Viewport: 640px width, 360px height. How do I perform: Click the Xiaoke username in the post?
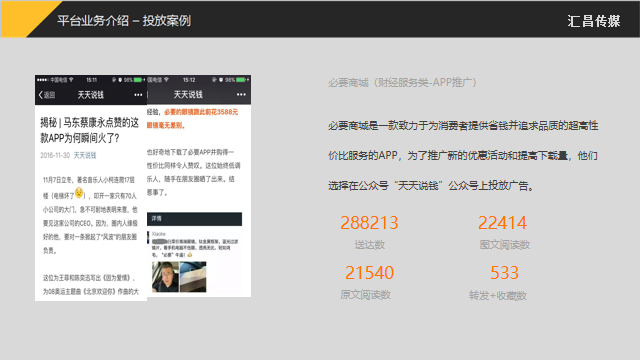159,234
